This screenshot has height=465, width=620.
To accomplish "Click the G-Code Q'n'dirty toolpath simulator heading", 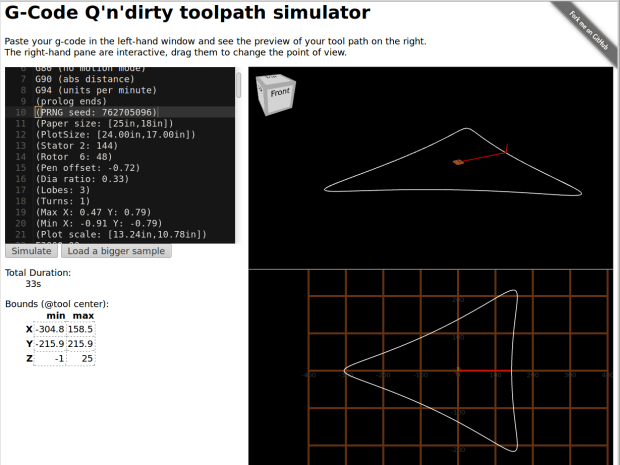I will coord(187,13).
